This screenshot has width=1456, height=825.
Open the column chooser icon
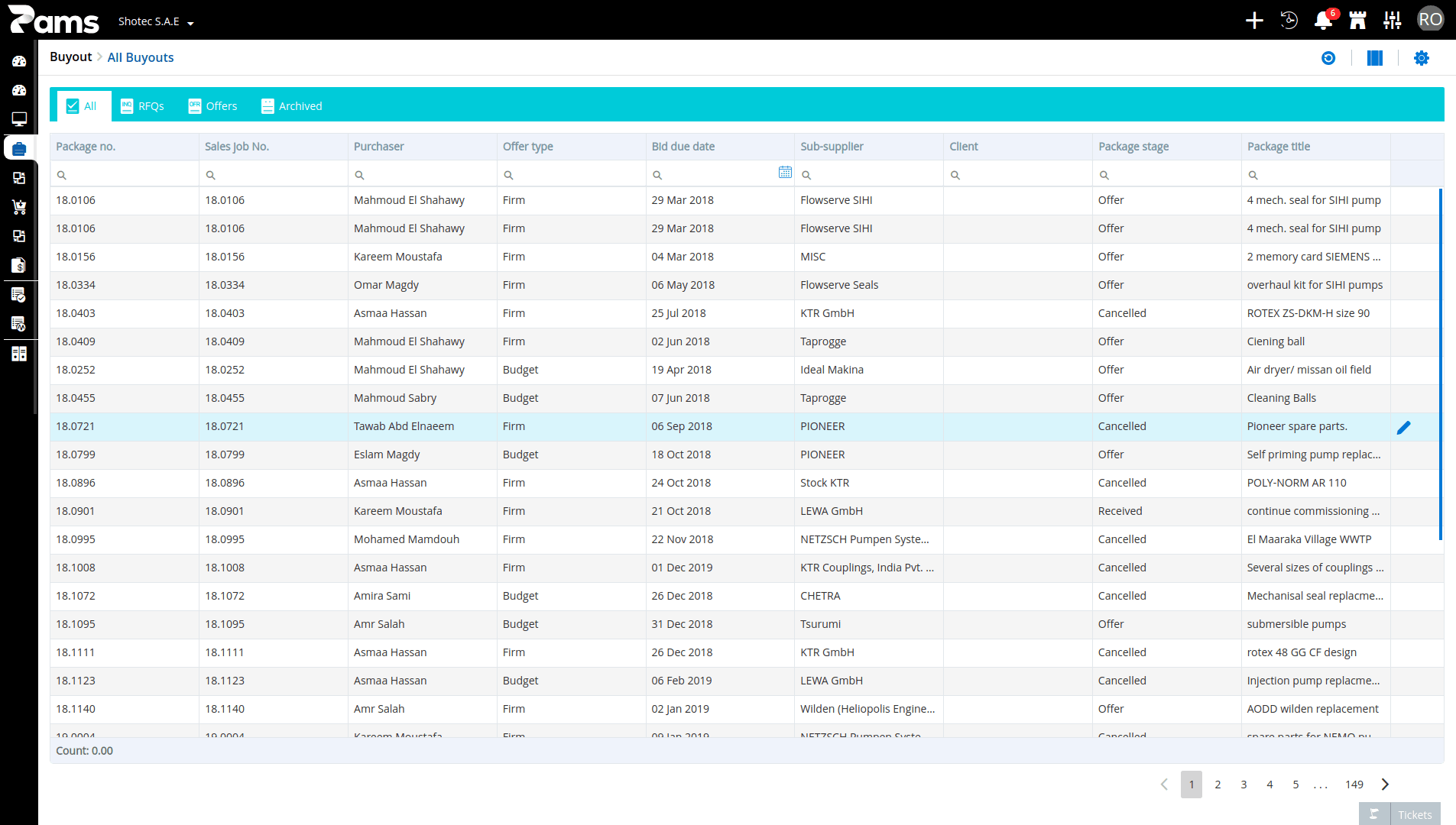pyautogui.click(x=1375, y=58)
